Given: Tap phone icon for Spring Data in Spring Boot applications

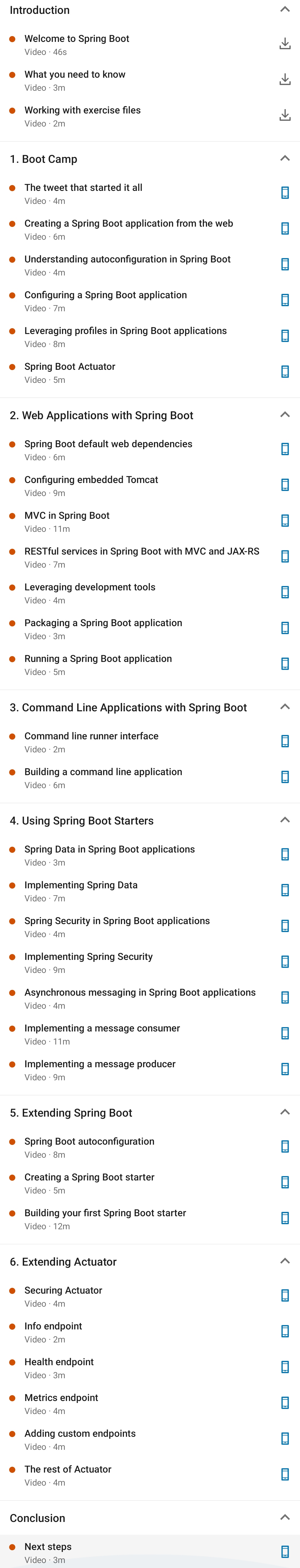Looking at the screenshot, I should 285,855.
